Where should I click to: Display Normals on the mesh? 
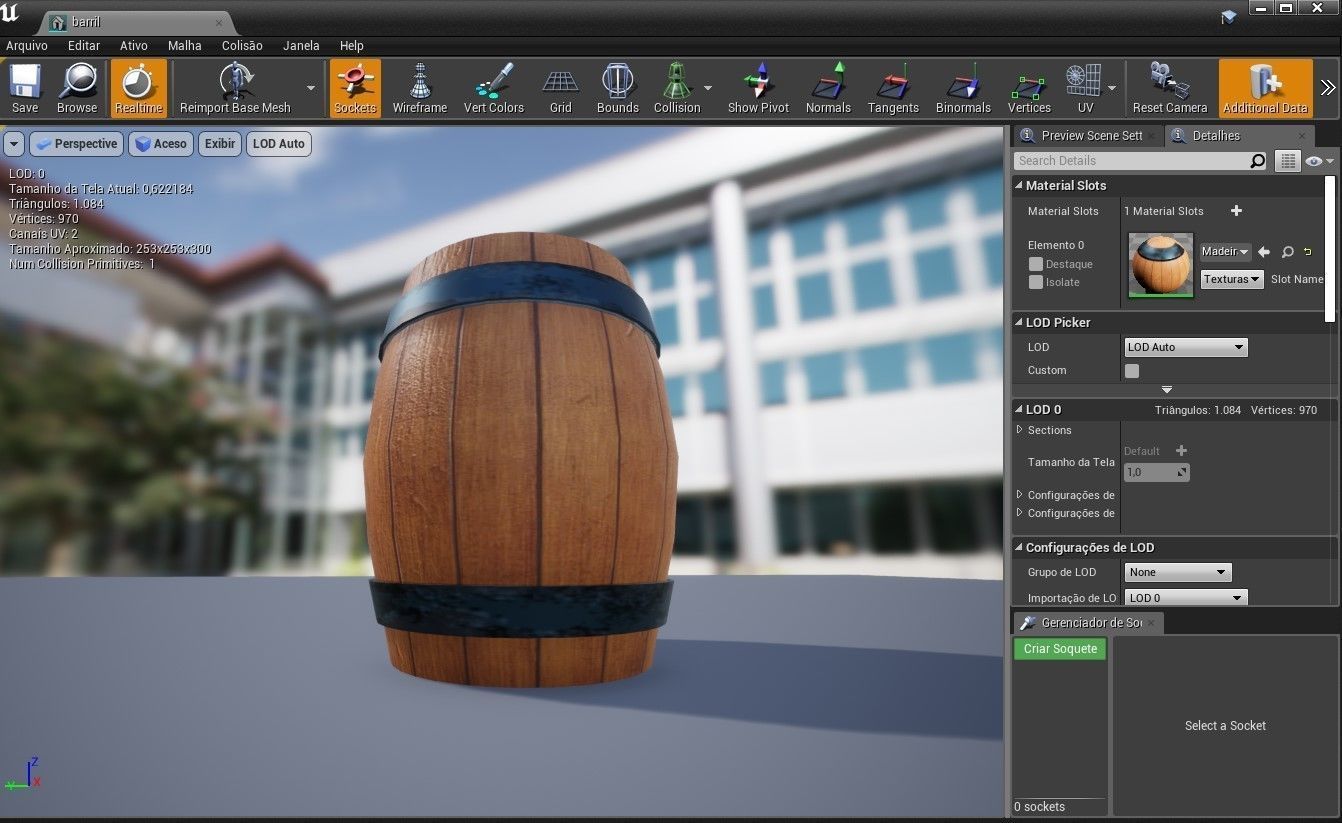pyautogui.click(x=828, y=88)
